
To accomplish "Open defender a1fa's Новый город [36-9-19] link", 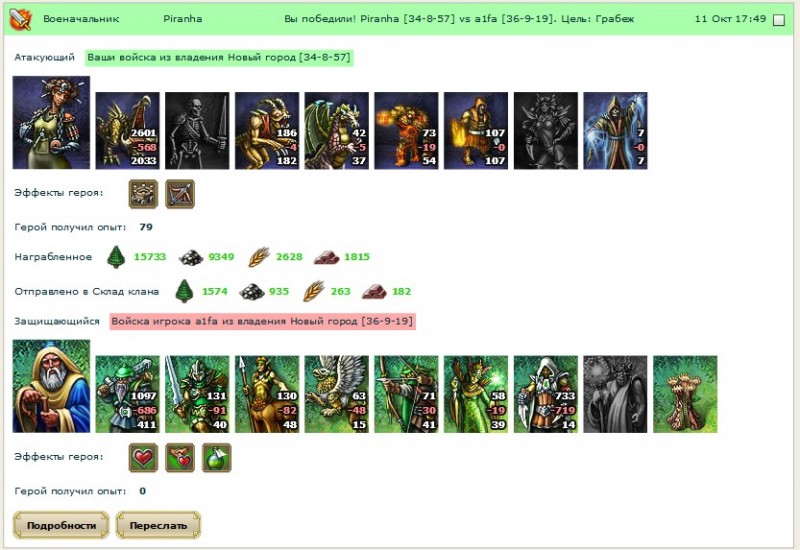I will [x=262, y=321].
